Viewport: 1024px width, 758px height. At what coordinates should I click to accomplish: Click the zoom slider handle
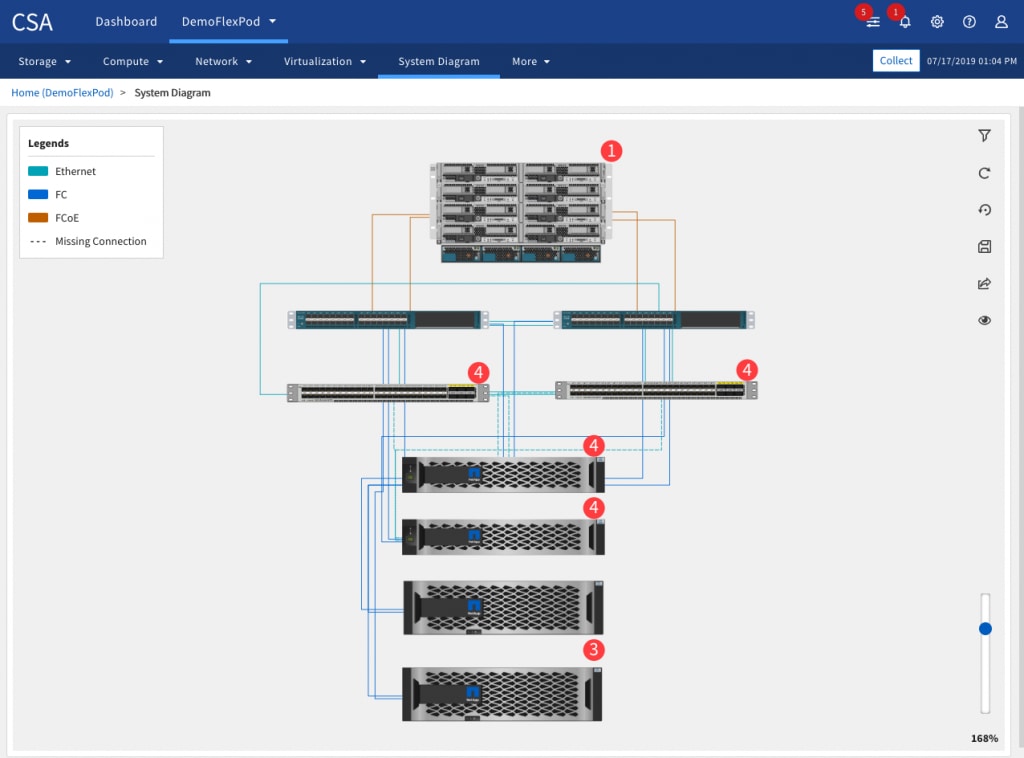(985, 629)
